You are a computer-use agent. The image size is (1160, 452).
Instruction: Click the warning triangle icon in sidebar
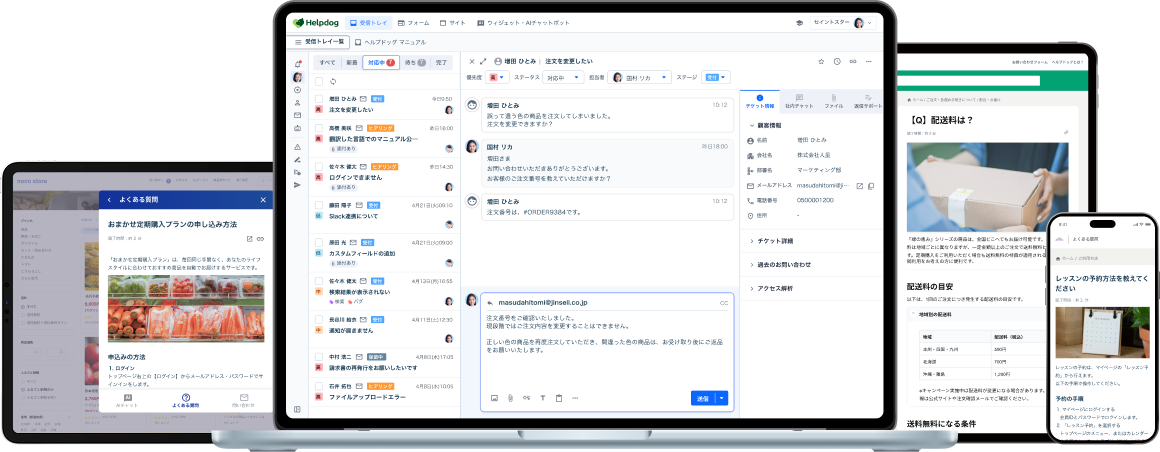click(x=298, y=146)
